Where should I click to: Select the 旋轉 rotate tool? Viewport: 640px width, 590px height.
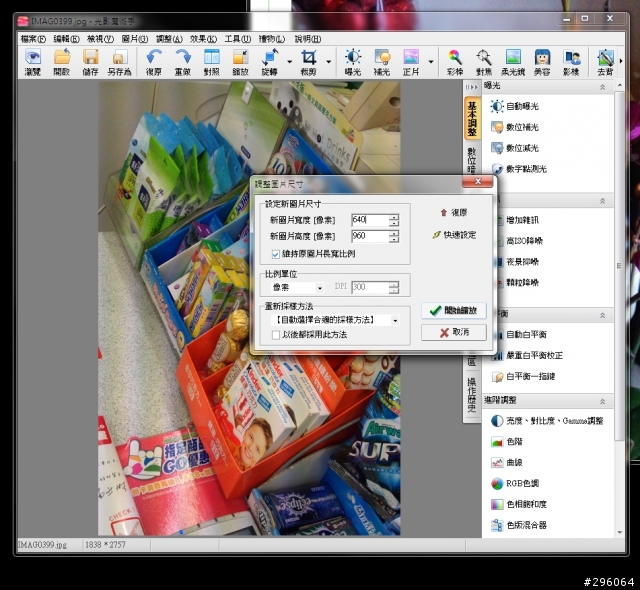[x=270, y=62]
